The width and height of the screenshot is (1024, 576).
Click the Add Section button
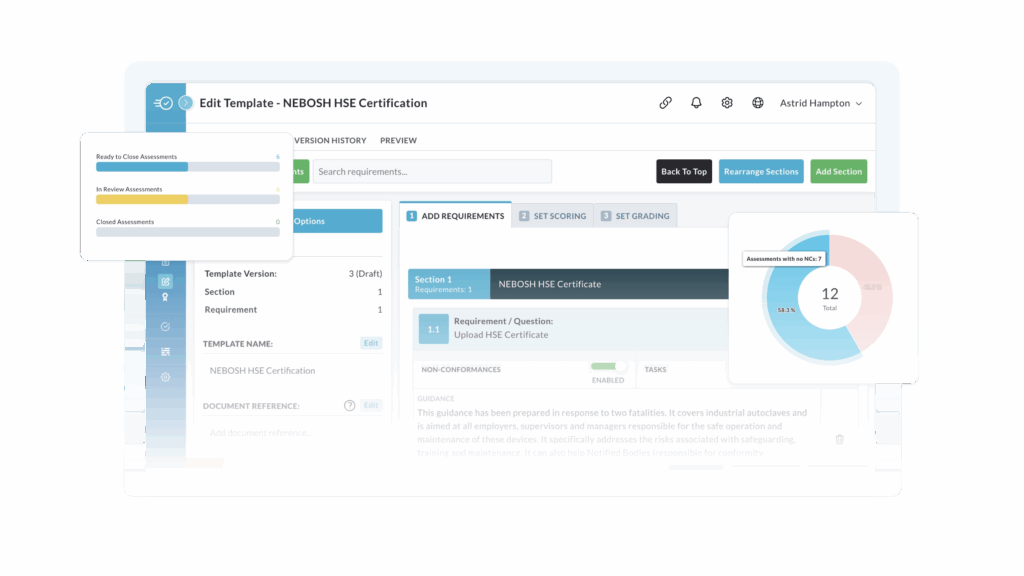tap(838, 171)
